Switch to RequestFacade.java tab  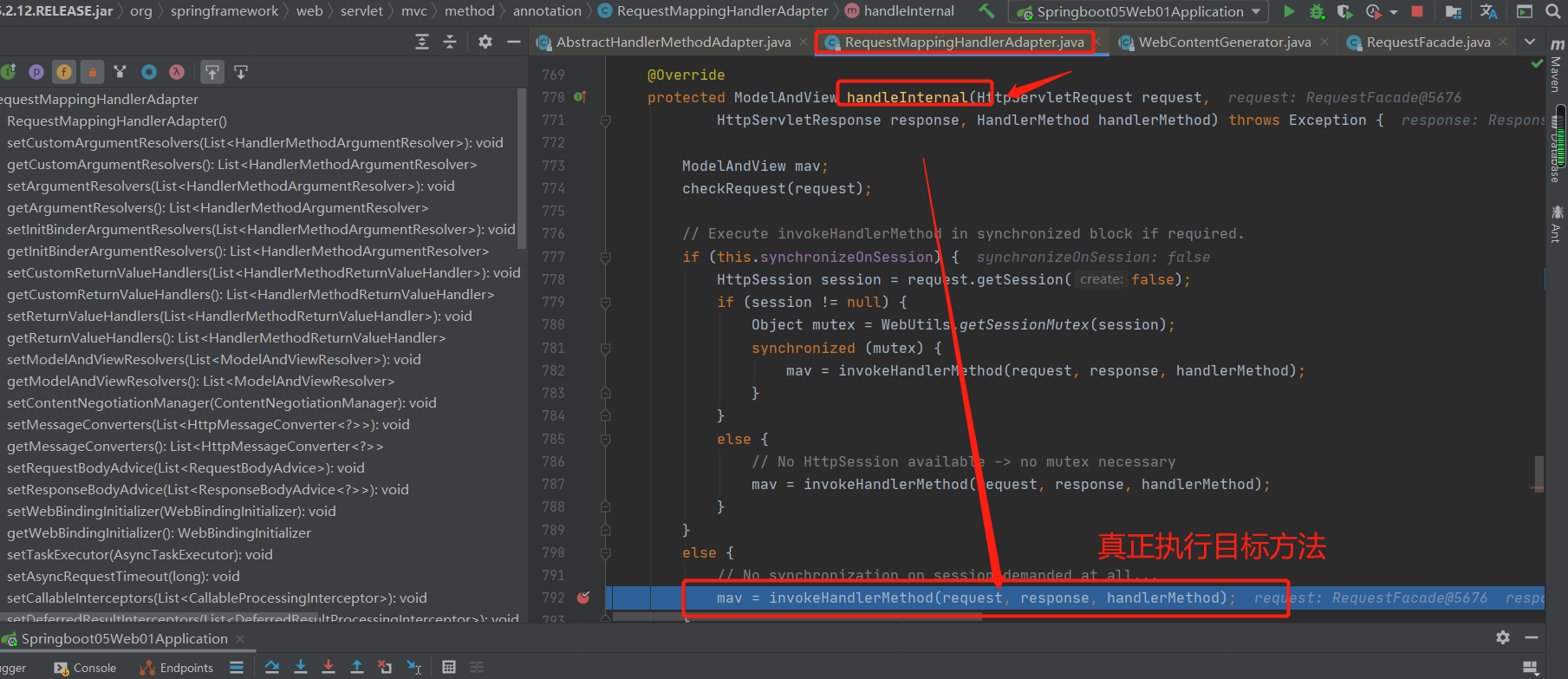tap(1428, 42)
